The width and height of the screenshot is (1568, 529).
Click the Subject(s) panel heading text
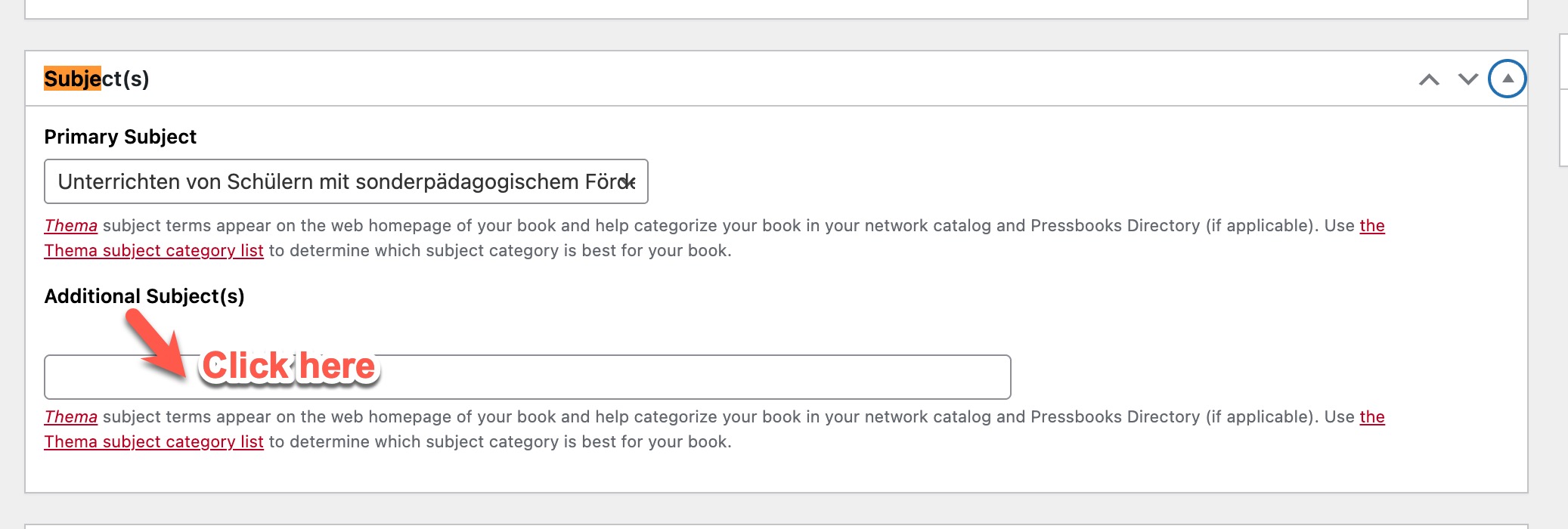click(97, 79)
